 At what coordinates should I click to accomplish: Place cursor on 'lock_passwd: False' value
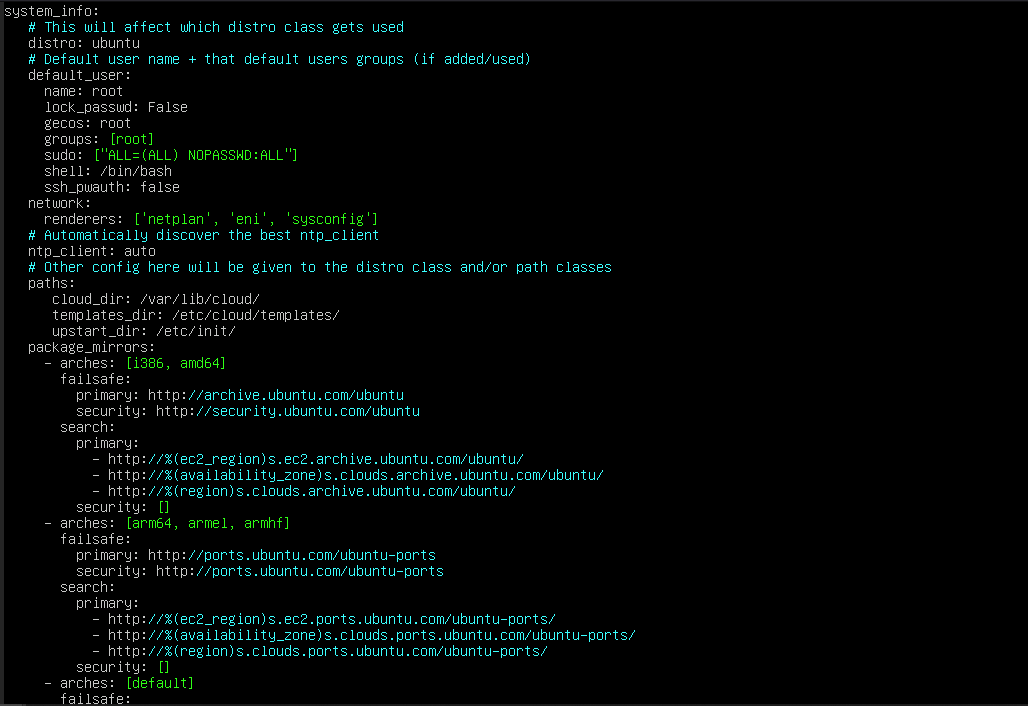tap(167, 107)
